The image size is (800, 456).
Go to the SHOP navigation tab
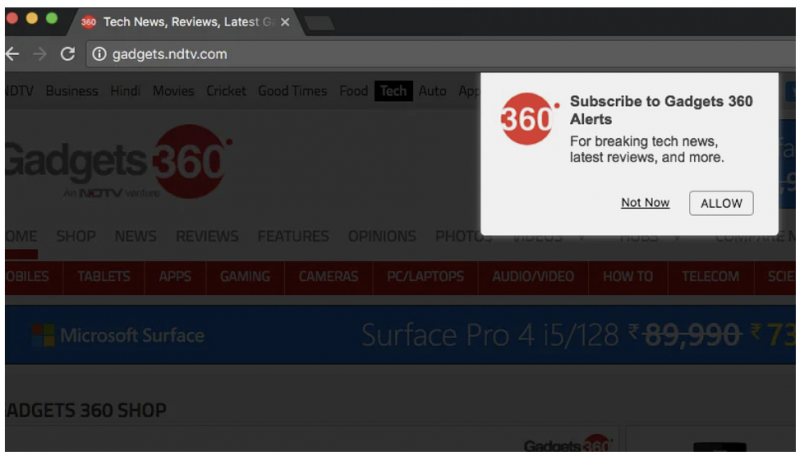(76, 236)
